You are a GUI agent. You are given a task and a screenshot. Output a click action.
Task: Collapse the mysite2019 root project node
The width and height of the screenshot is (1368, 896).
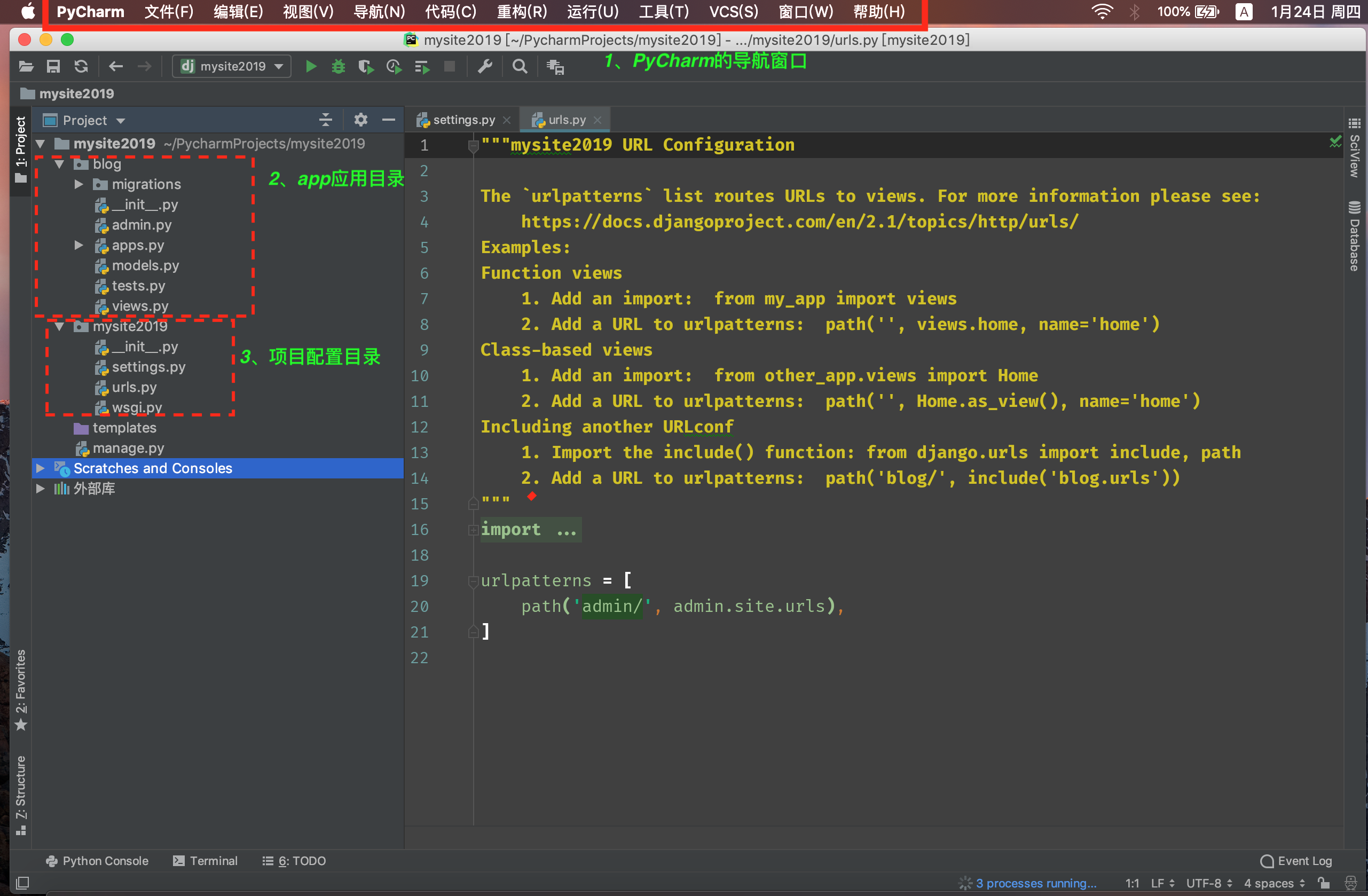(x=40, y=144)
